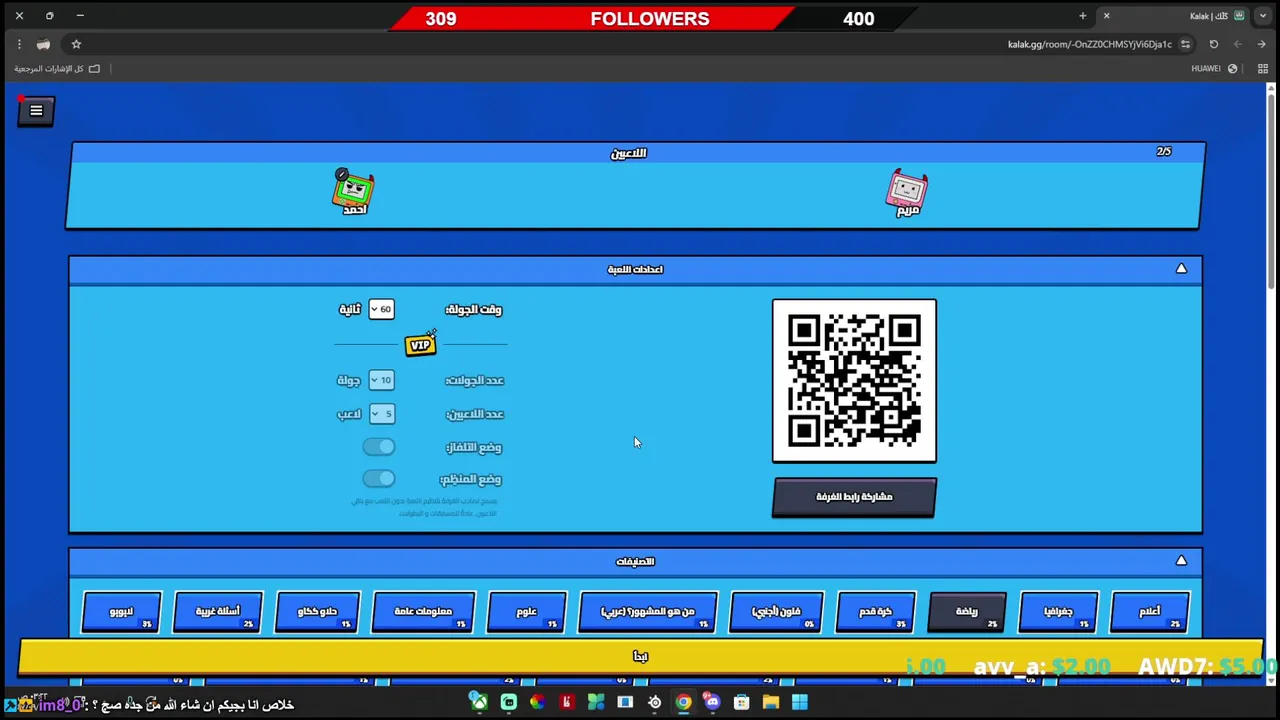Open the green-blue puzzle app in taskbar
This screenshot has height=720, width=1280.
(596, 703)
